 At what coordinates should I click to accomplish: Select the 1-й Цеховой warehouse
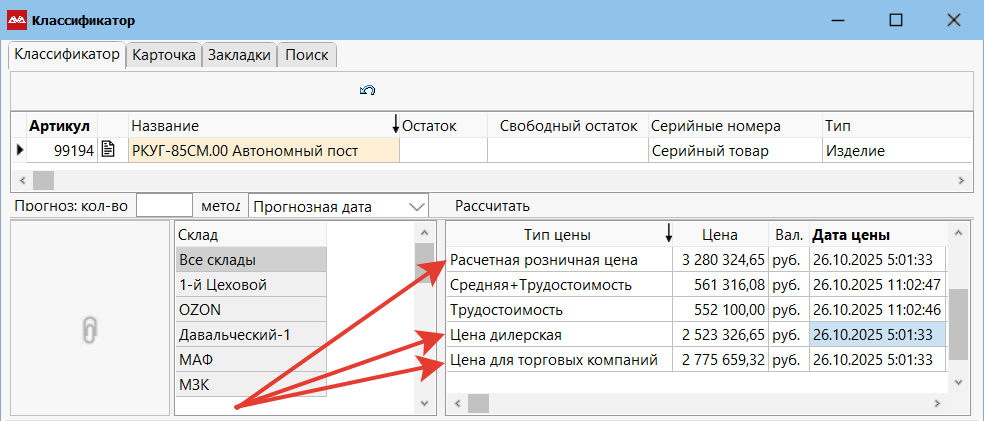pyautogui.click(x=250, y=285)
